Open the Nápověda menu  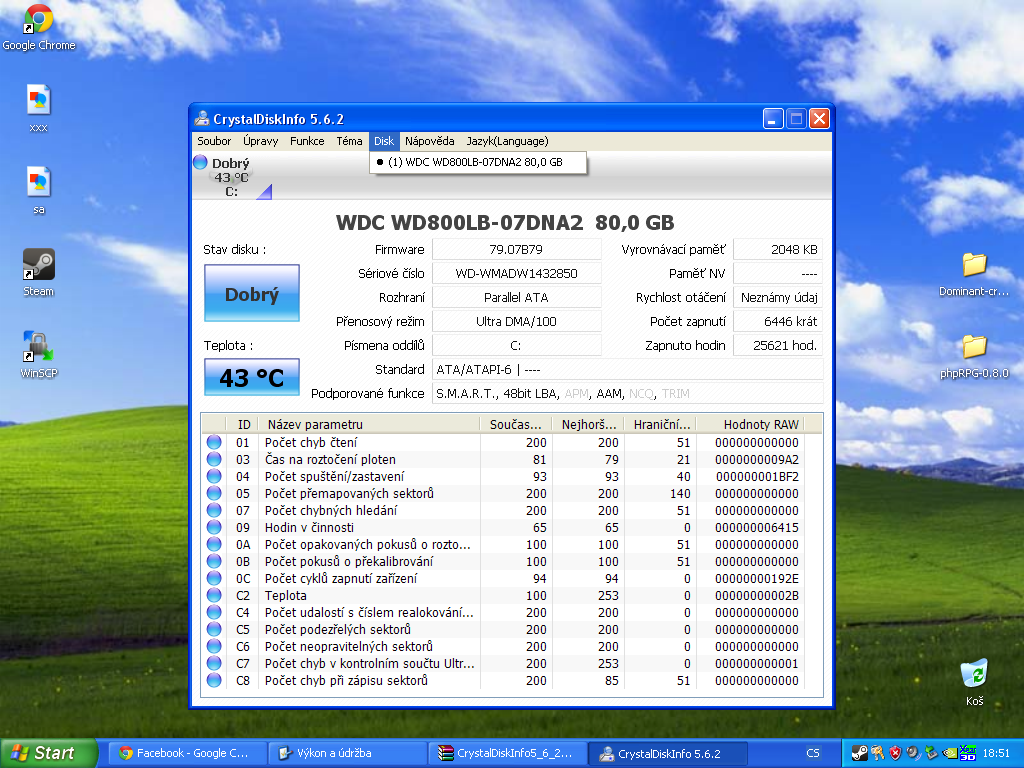pos(429,141)
